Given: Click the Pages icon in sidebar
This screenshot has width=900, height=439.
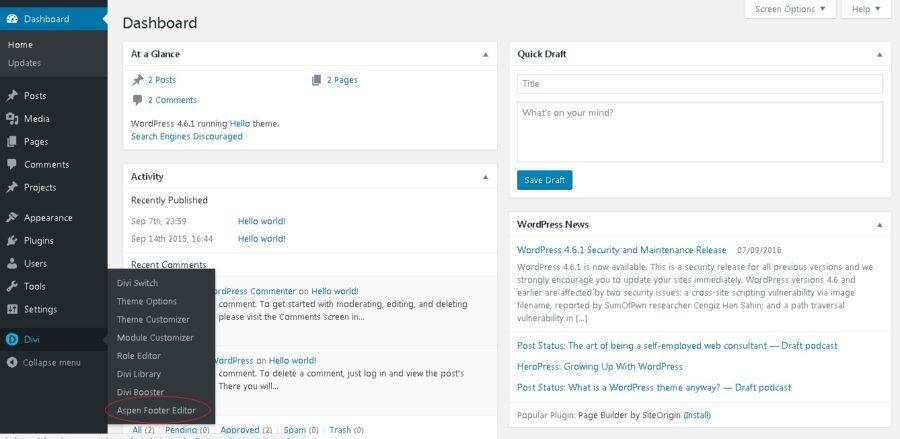Looking at the screenshot, I should [x=12, y=142].
